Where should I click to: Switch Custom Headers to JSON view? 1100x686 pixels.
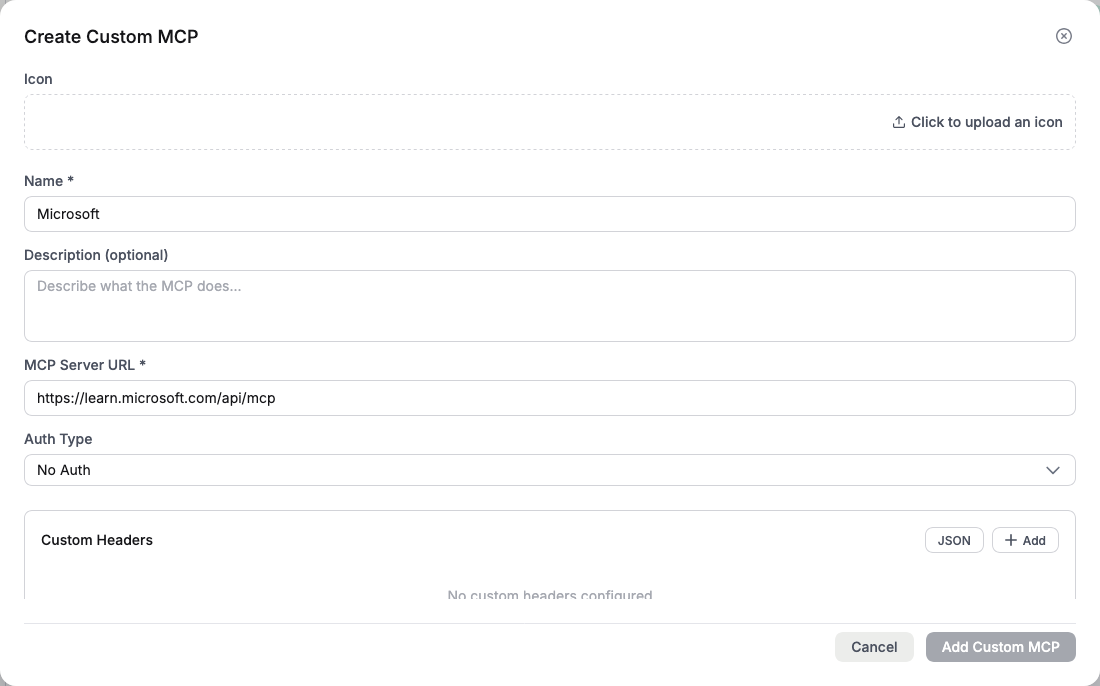pyautogui.click(x=954, y=540)
